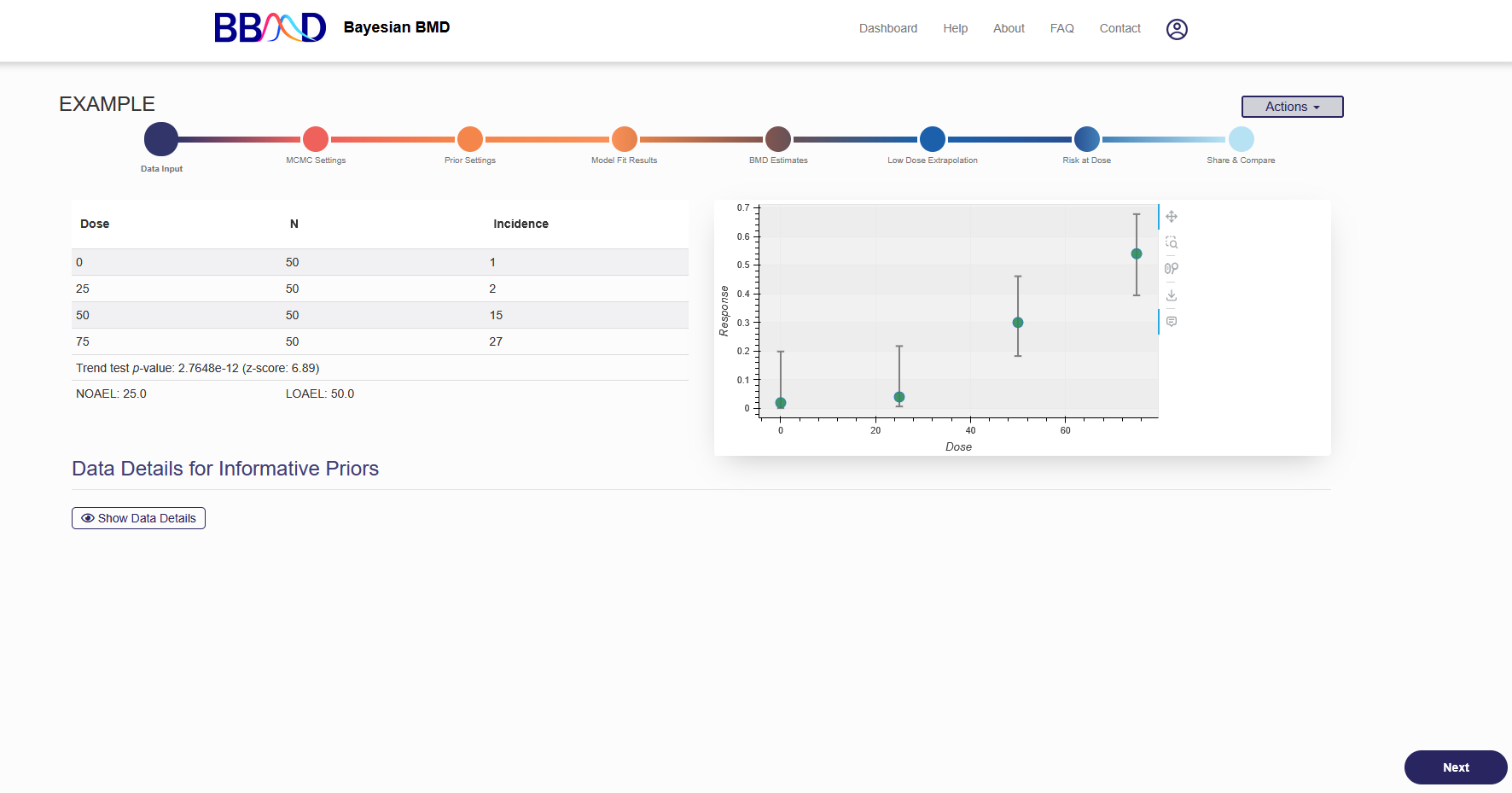The height and width of the screenshot is (793, 1512).
Task: Open the user account icon
Action: coord(1177,29)
